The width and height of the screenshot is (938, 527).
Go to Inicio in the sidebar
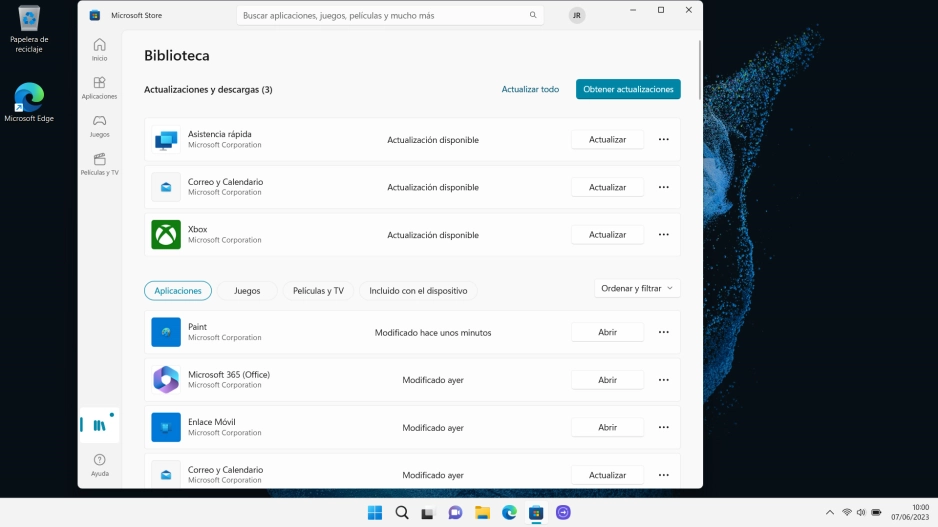pos(99,50)
